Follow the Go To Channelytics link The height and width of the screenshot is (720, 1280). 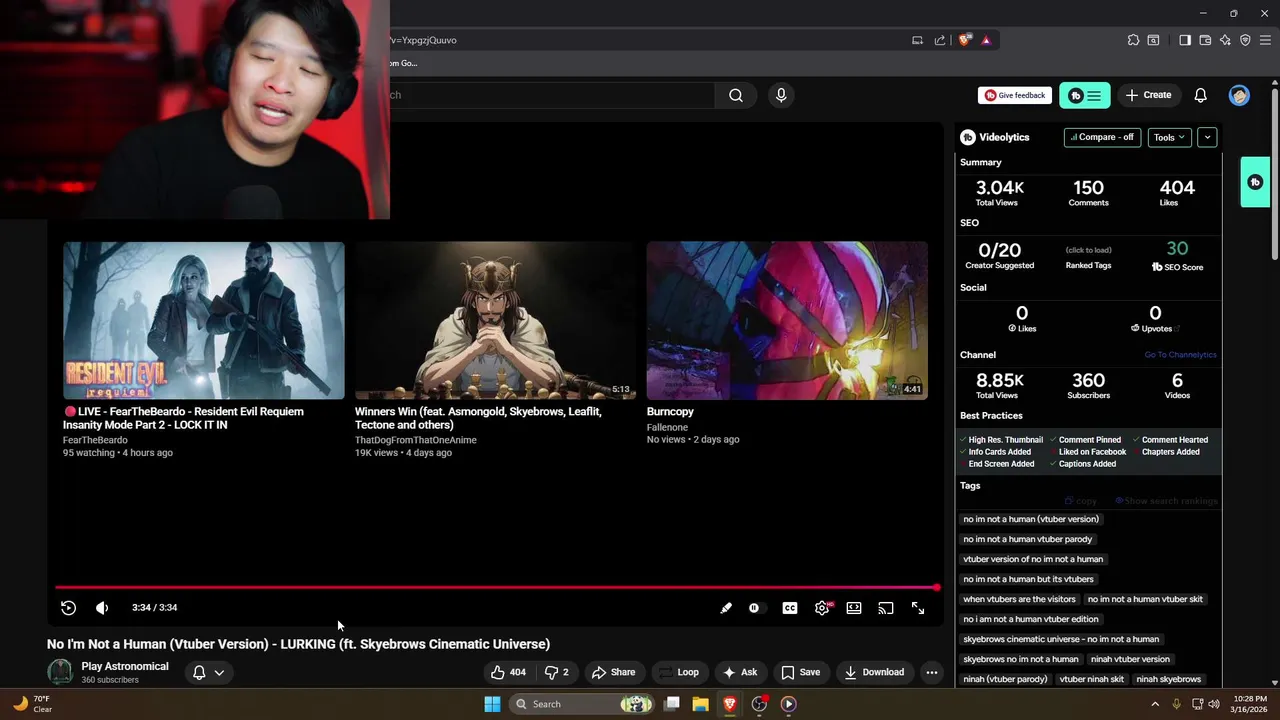1180,355
